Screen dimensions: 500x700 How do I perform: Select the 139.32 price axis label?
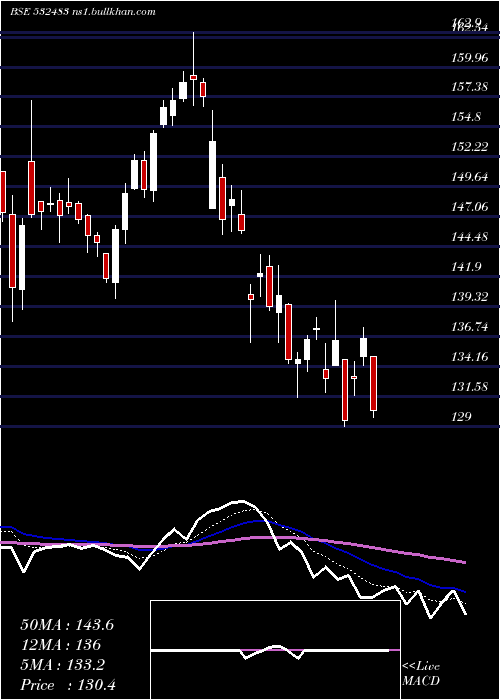469,296
